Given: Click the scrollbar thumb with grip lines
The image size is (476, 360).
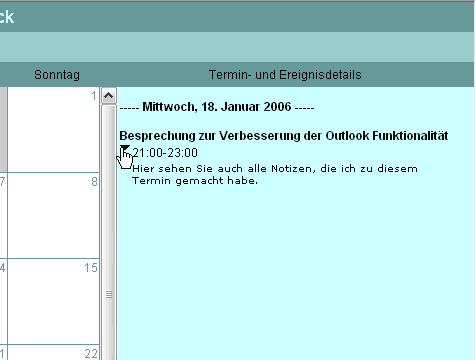Looking at the screenshot, I should point(109,233).
